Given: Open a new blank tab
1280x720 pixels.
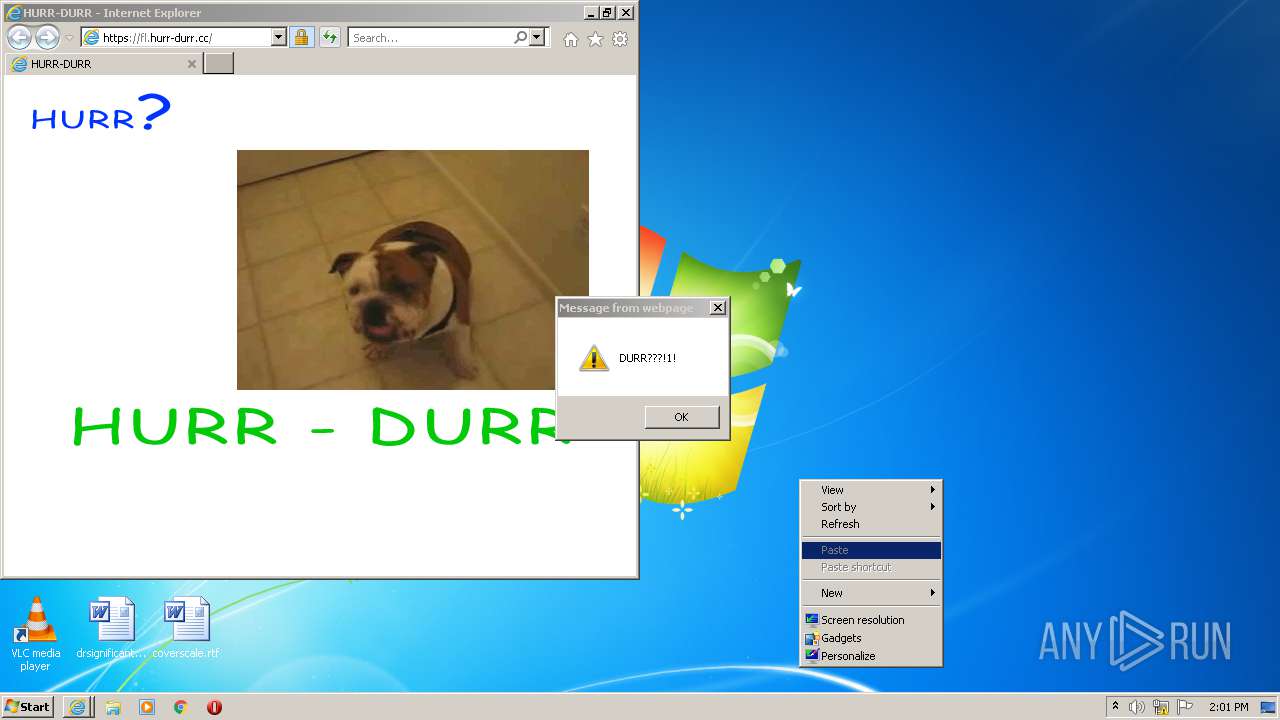Looking at the screenshot, I should pyautogui.click(x=218, y=64).
